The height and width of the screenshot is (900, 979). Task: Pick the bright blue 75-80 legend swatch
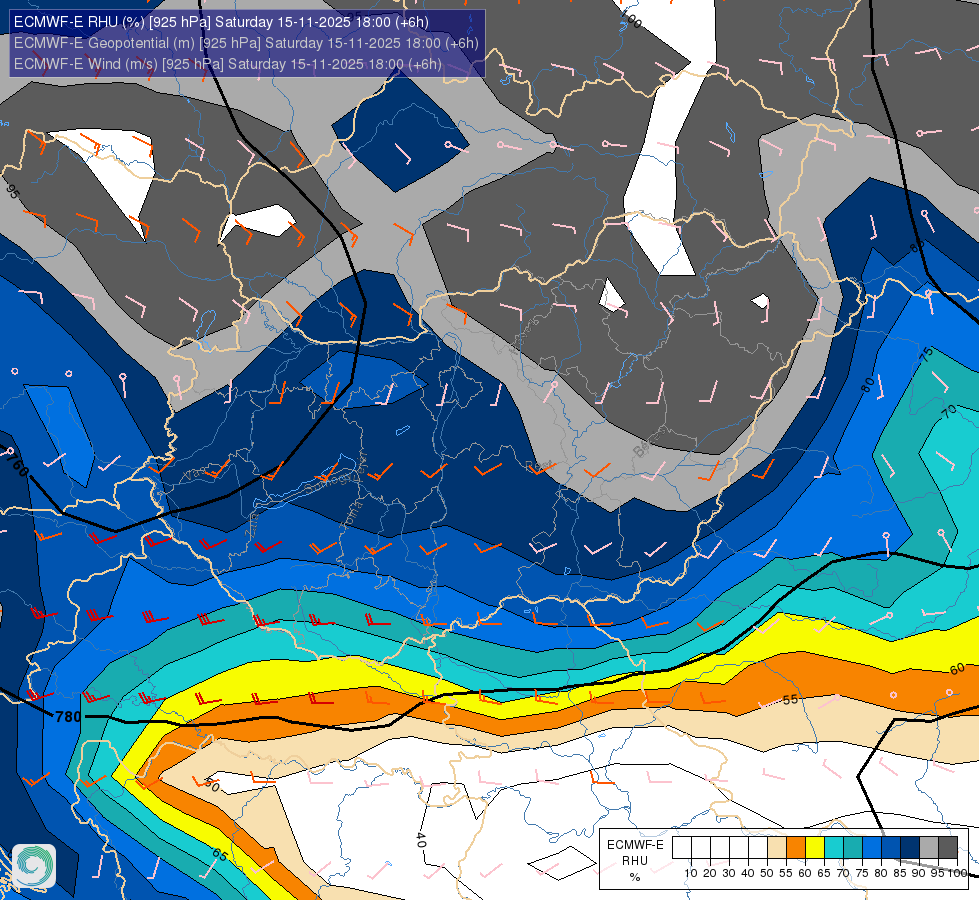point(872,848)
